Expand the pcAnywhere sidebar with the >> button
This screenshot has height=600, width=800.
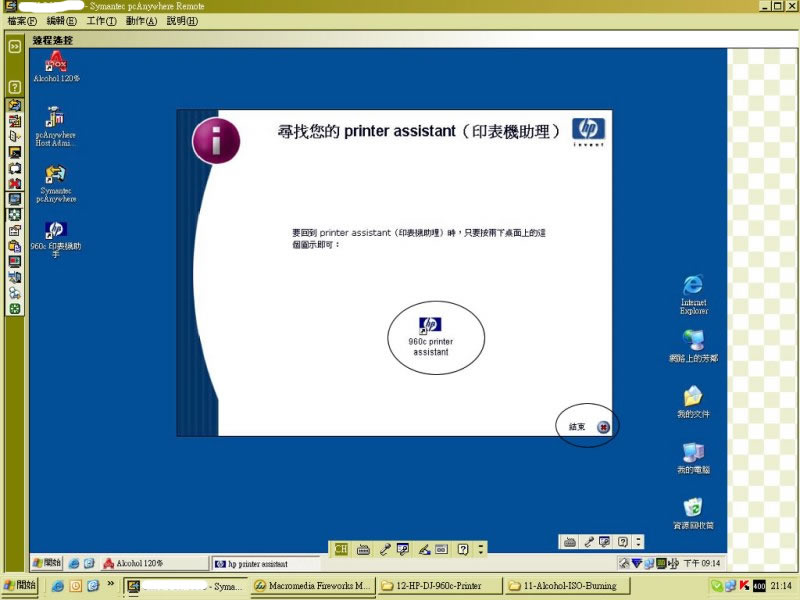pyautogui.click(x=15, y=46)
